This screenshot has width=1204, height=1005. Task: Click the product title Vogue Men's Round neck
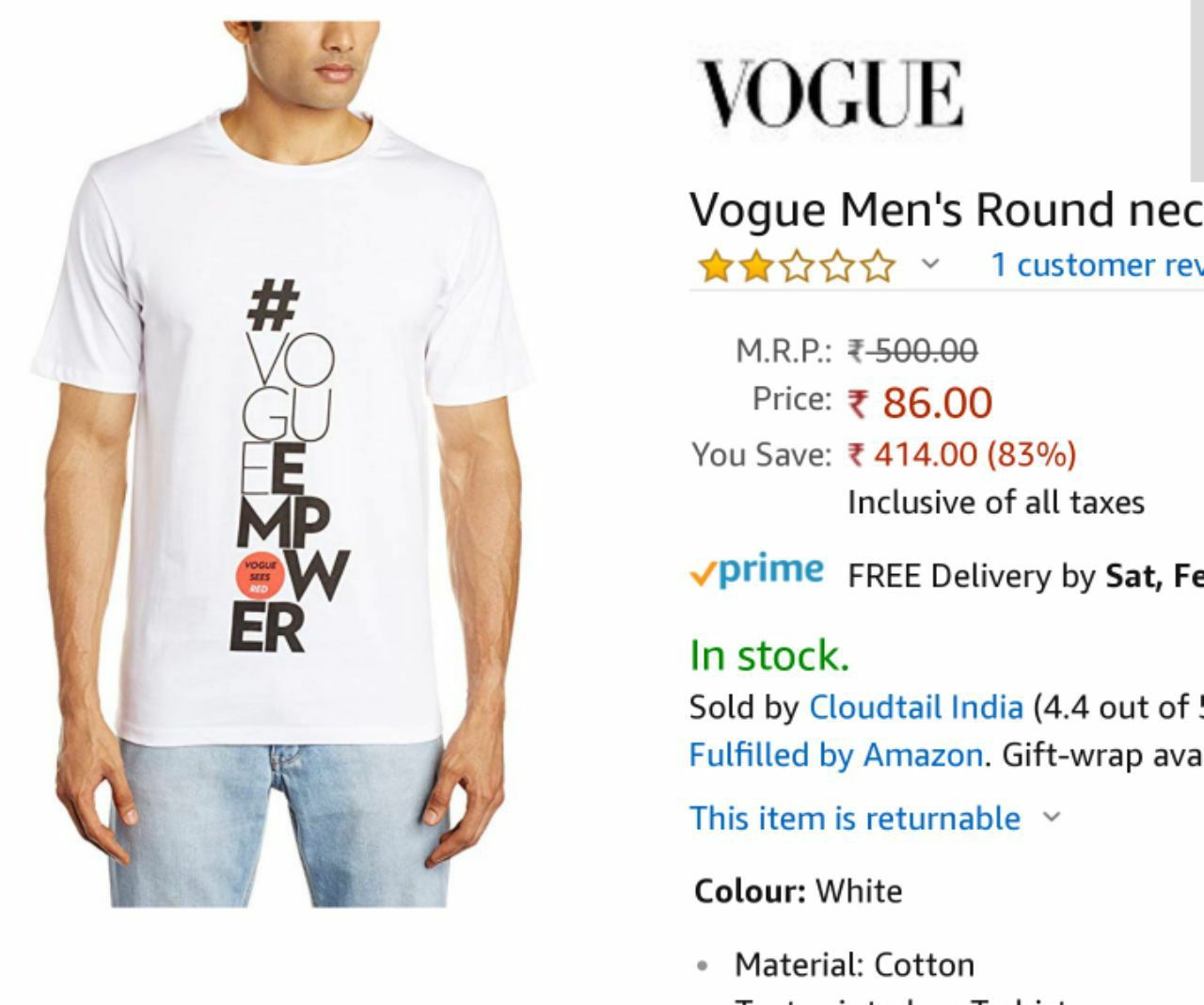pos(946,209)
